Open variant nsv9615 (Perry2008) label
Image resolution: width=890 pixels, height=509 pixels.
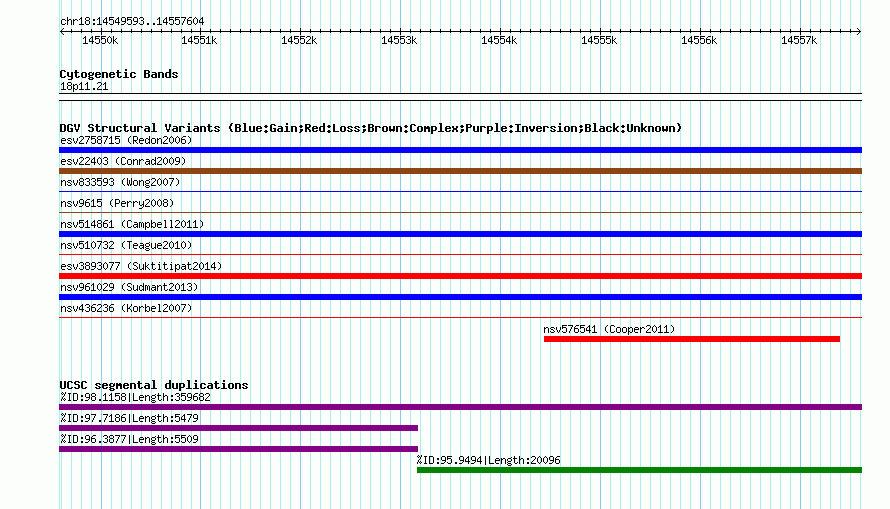click(117, 203)
